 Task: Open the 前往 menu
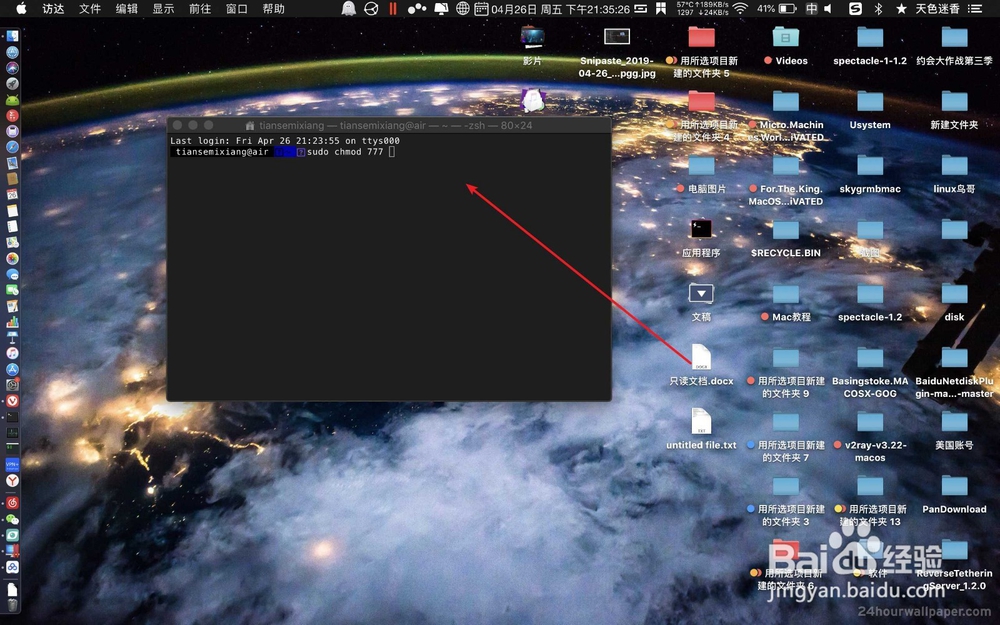tap(200, 9)
